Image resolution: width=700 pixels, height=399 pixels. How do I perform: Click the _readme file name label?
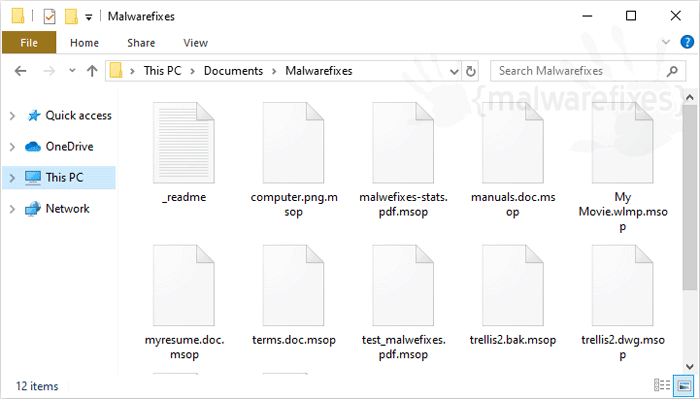[x=184, y=197]
